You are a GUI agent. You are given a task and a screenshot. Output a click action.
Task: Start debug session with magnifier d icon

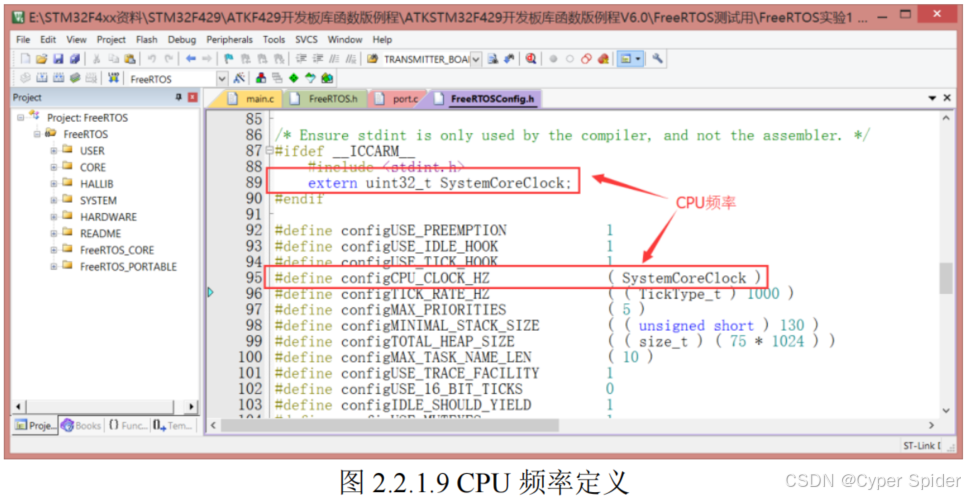tap(531, 58)
